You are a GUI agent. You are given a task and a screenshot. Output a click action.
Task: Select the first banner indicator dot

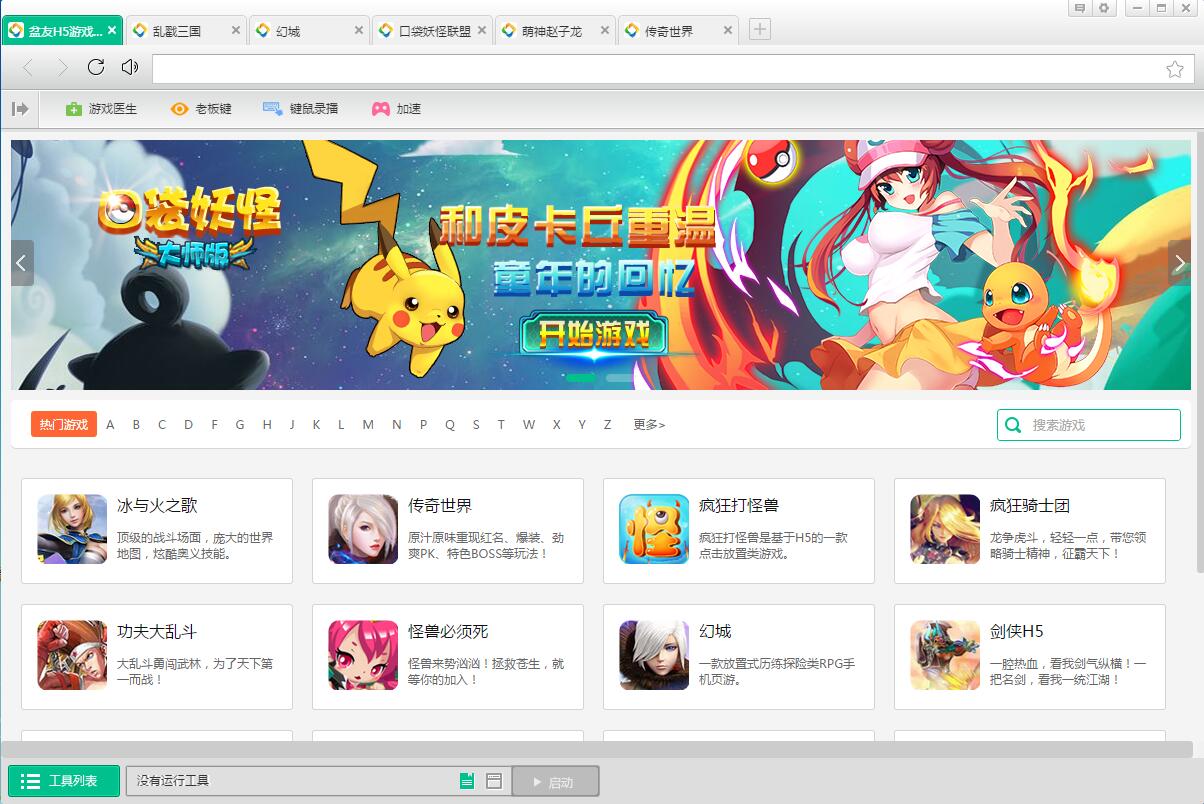(x=581, y=378)
